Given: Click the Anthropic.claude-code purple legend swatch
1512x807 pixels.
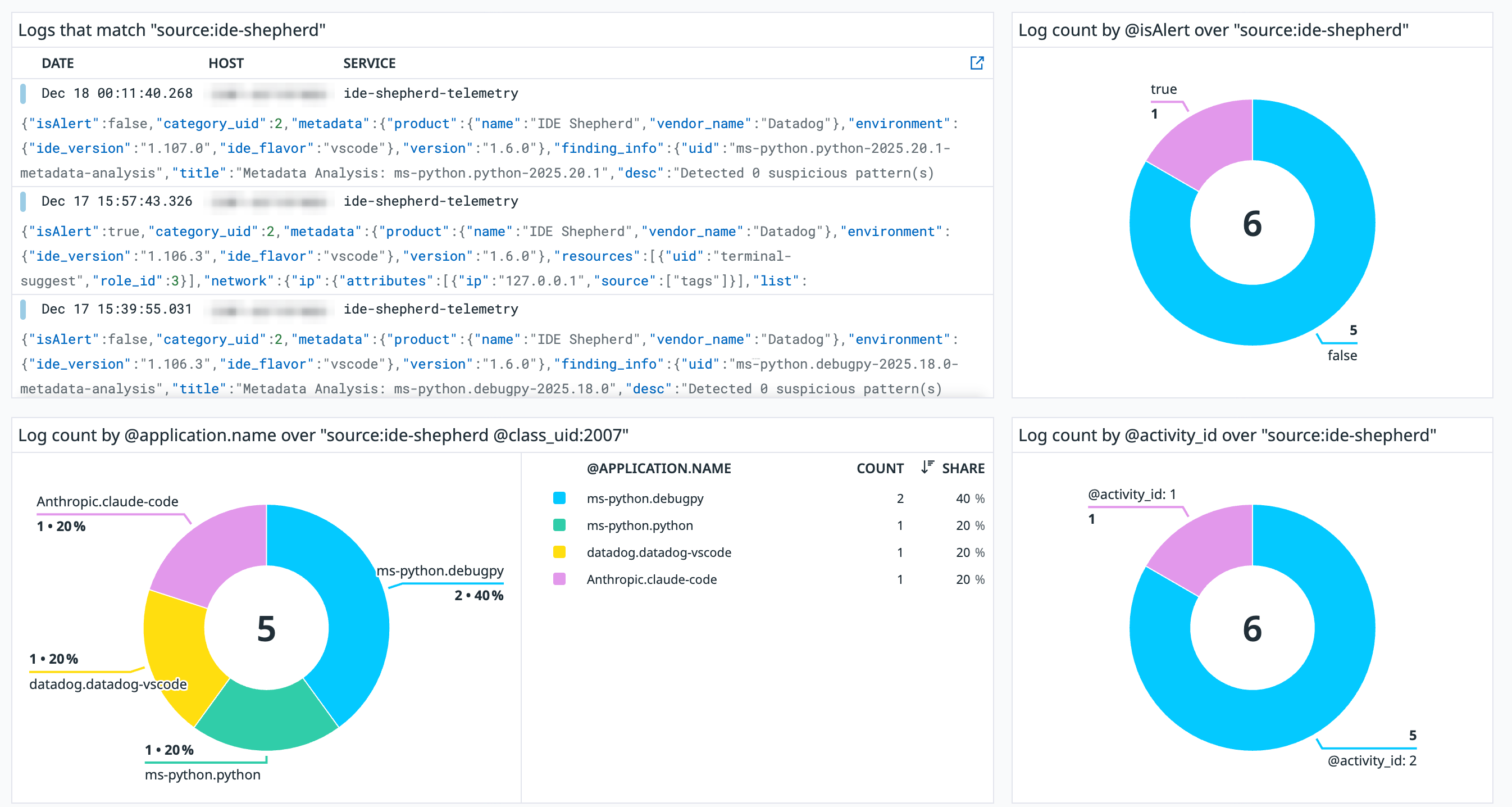Looking at the screenshot, I should tap(559, 579).
